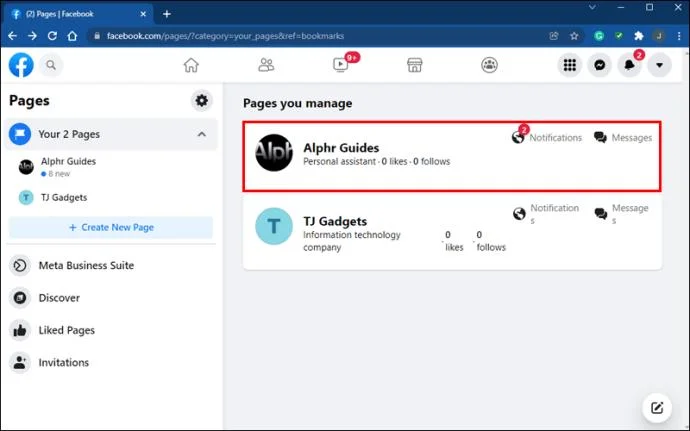Open Liked Pages
This screenshot has height=431, width=690.
pos(111,330)
